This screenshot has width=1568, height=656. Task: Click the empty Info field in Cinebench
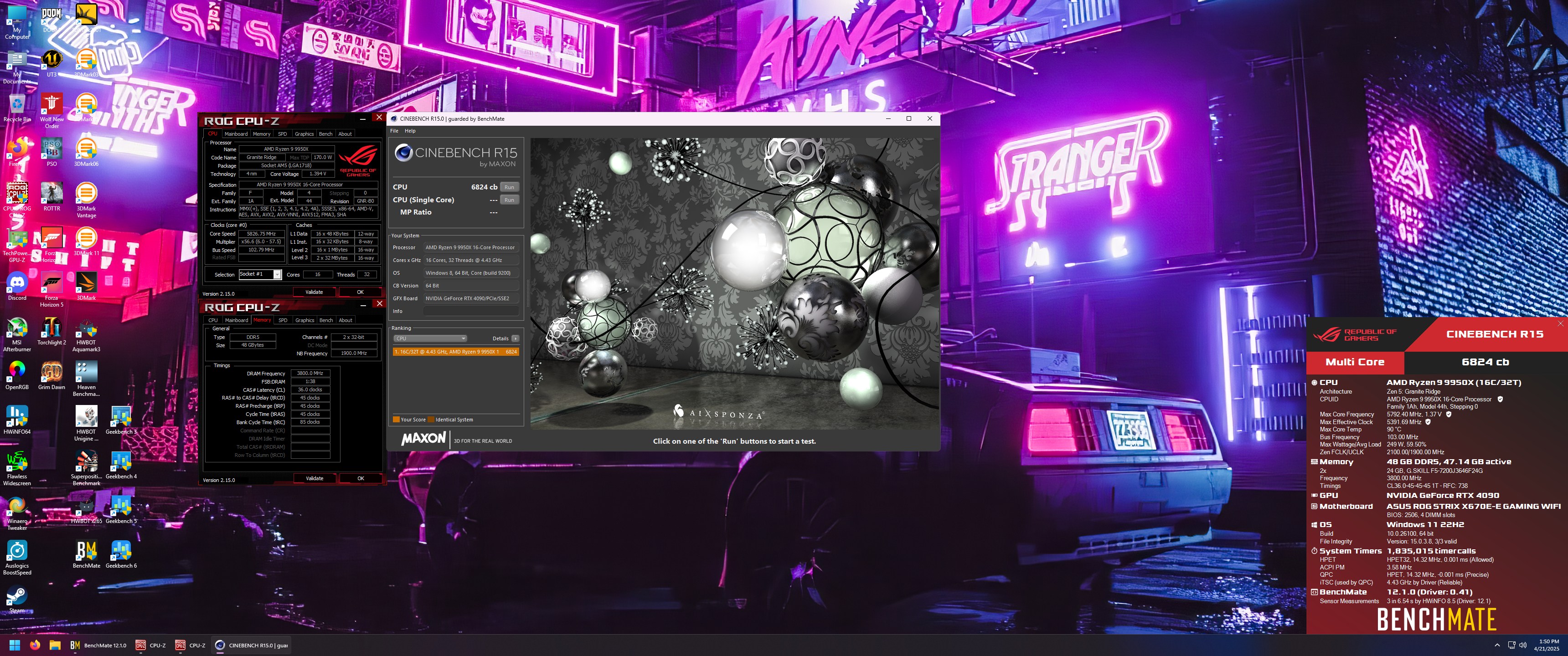[471, 311]
